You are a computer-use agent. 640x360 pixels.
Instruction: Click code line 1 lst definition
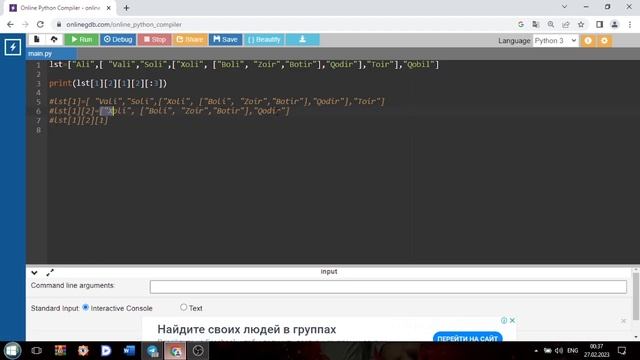coord(244,64)
